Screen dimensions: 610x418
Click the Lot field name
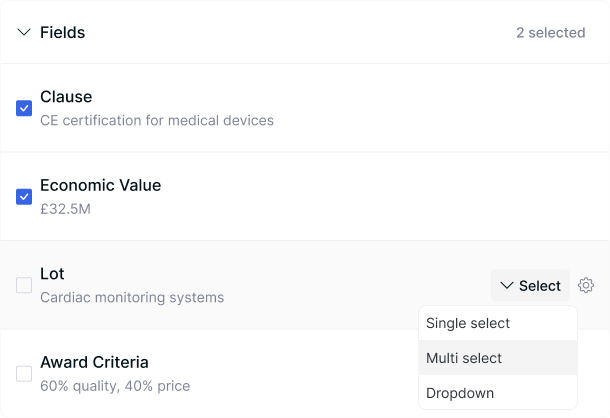click(52, 274)
